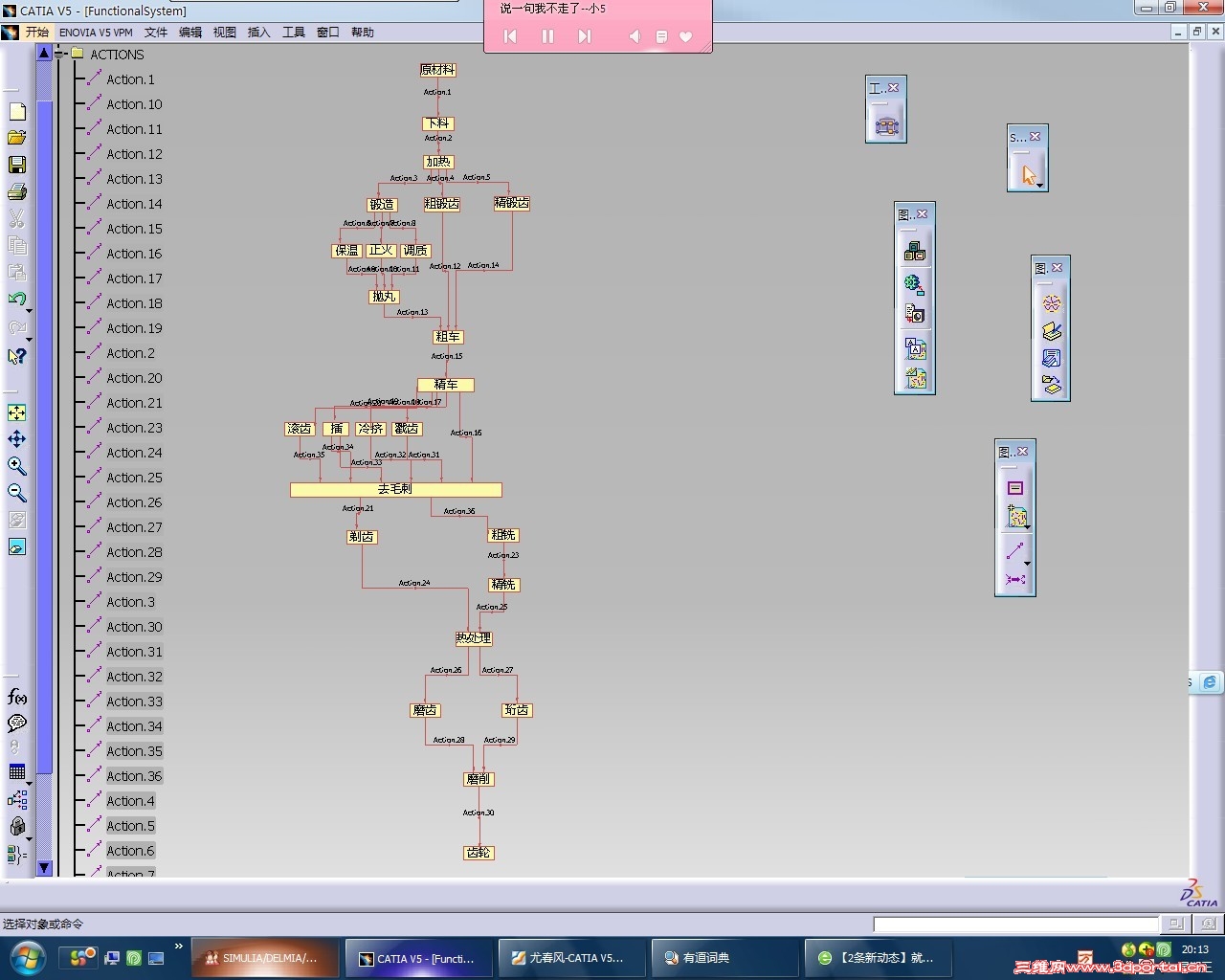Select Action.36 in the tree
The image size is (1225, 980).
[x=135, y=776]
